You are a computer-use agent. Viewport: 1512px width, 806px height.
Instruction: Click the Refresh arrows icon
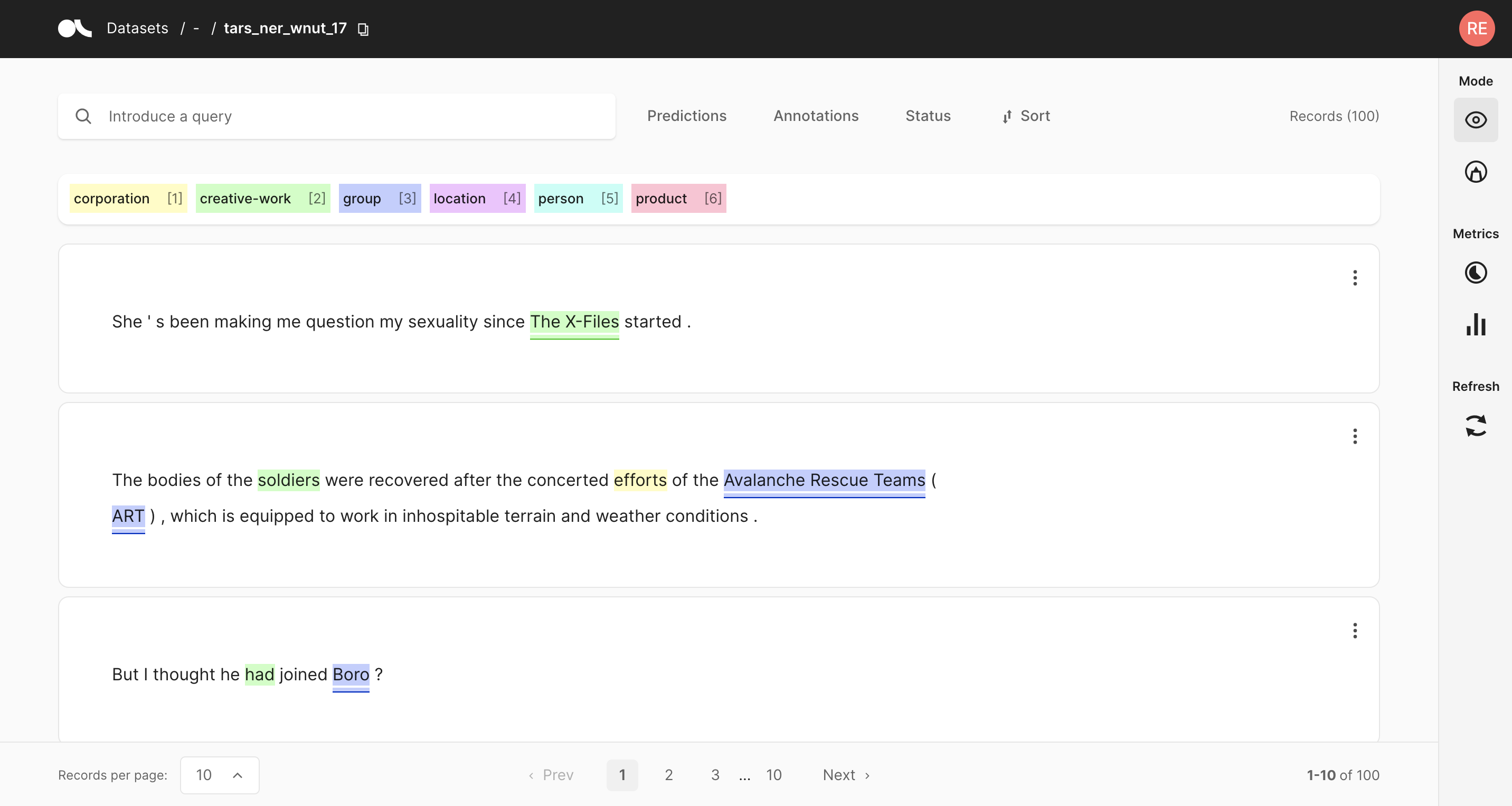point(1476,426)
